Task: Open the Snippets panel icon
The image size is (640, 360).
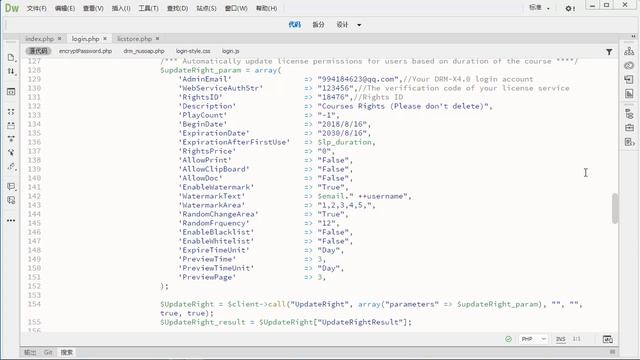Action: [629, 142]
